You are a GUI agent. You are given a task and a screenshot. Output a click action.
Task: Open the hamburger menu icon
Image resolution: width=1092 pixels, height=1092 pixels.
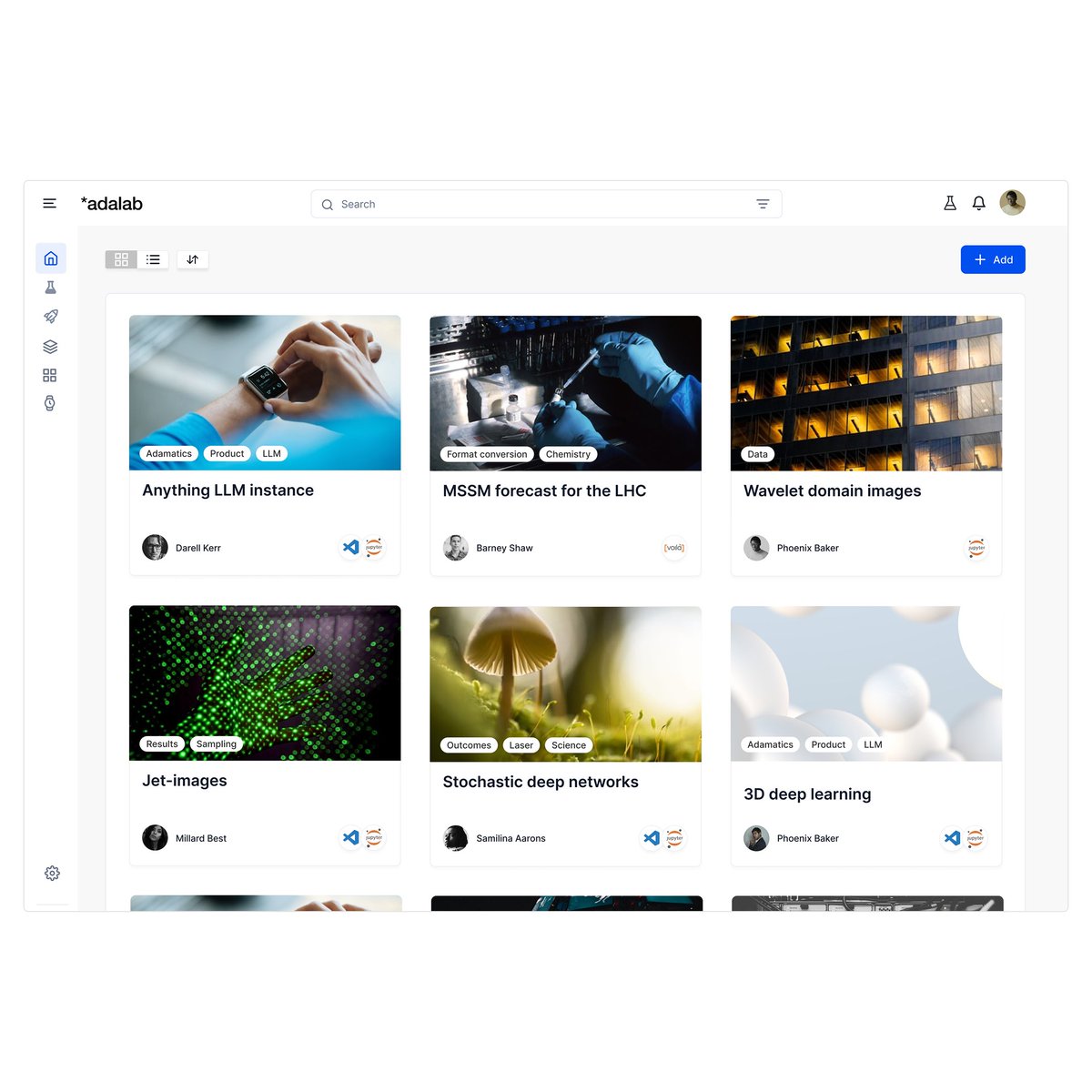[50, 204]
